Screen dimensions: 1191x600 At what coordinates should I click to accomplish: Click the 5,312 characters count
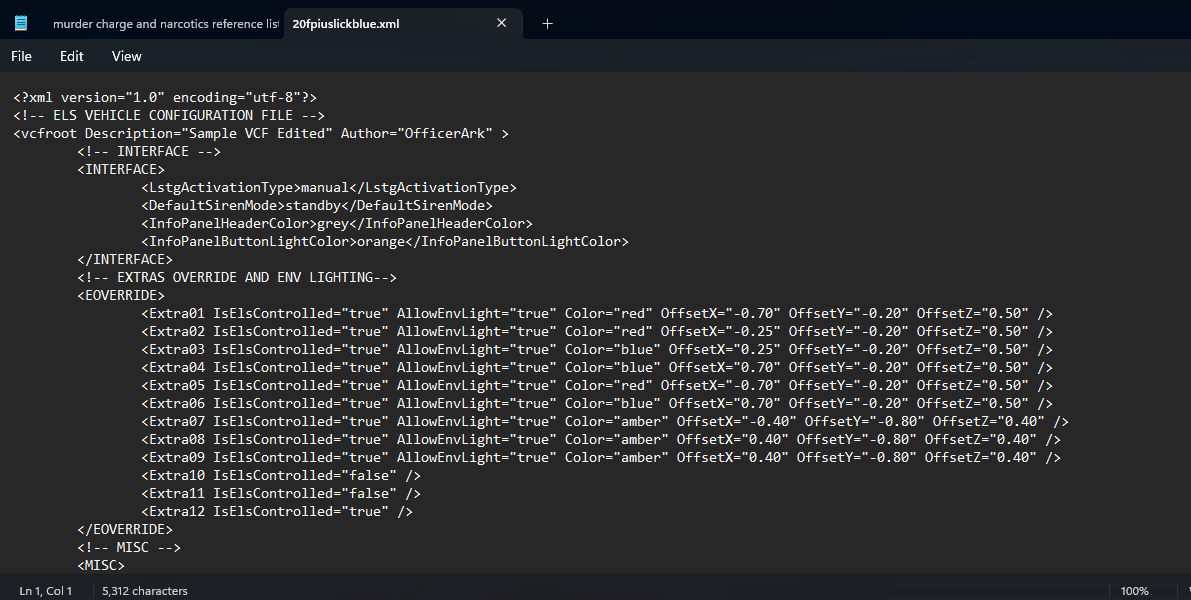(145, 591)
